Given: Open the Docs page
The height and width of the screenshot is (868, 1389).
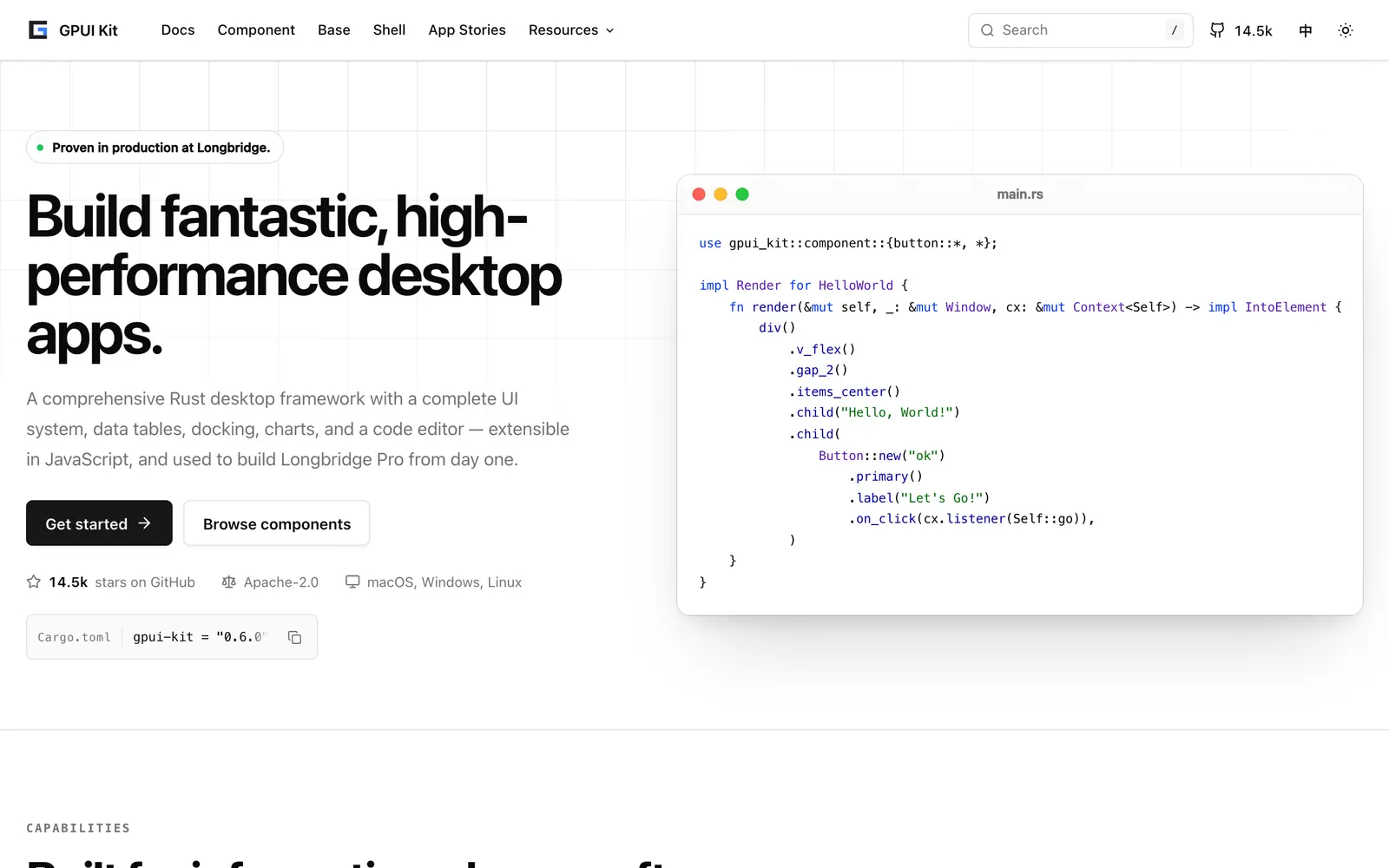Looking at the screenshot, I should pyautogui.click(x=178, y=30).
